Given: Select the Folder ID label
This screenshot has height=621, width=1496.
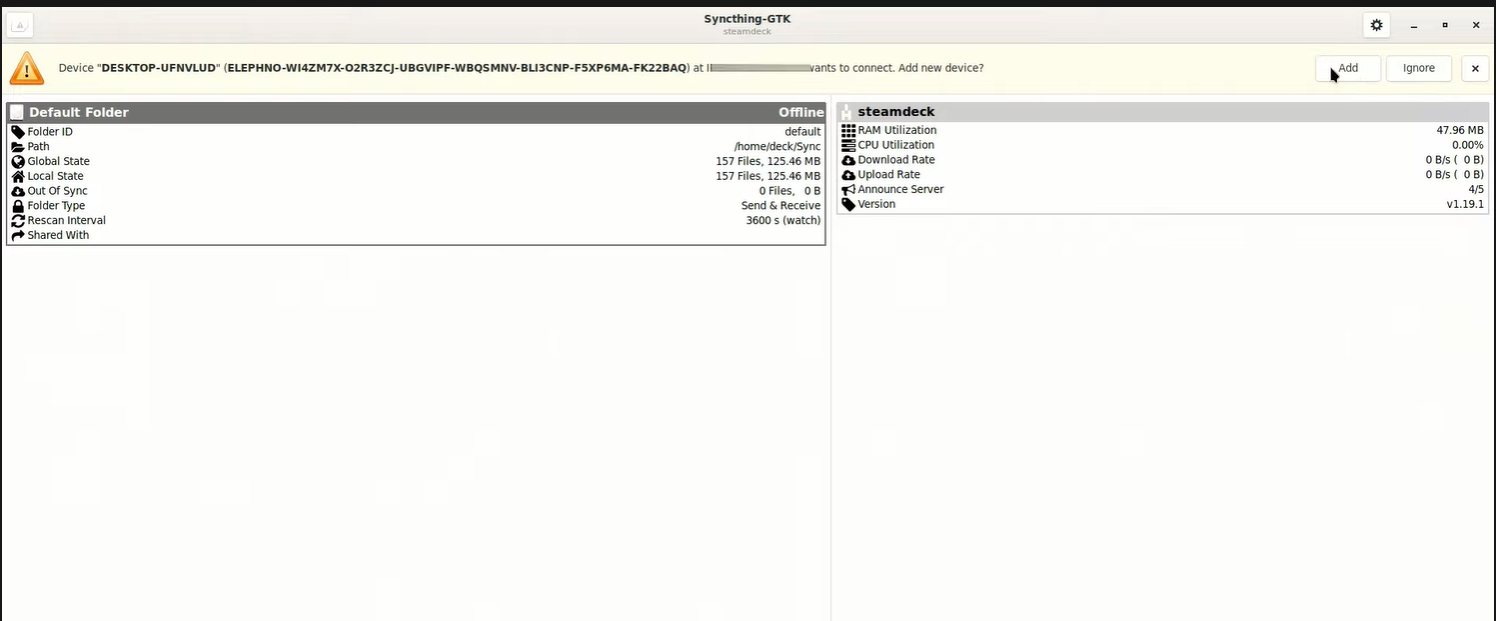Looking at the screenshot, I should 50,132.
